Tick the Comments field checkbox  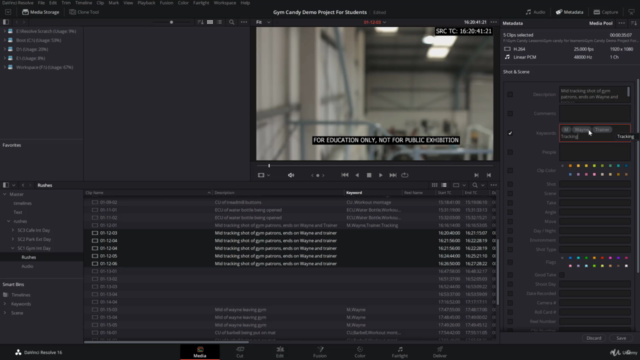(x=510, y=113)
